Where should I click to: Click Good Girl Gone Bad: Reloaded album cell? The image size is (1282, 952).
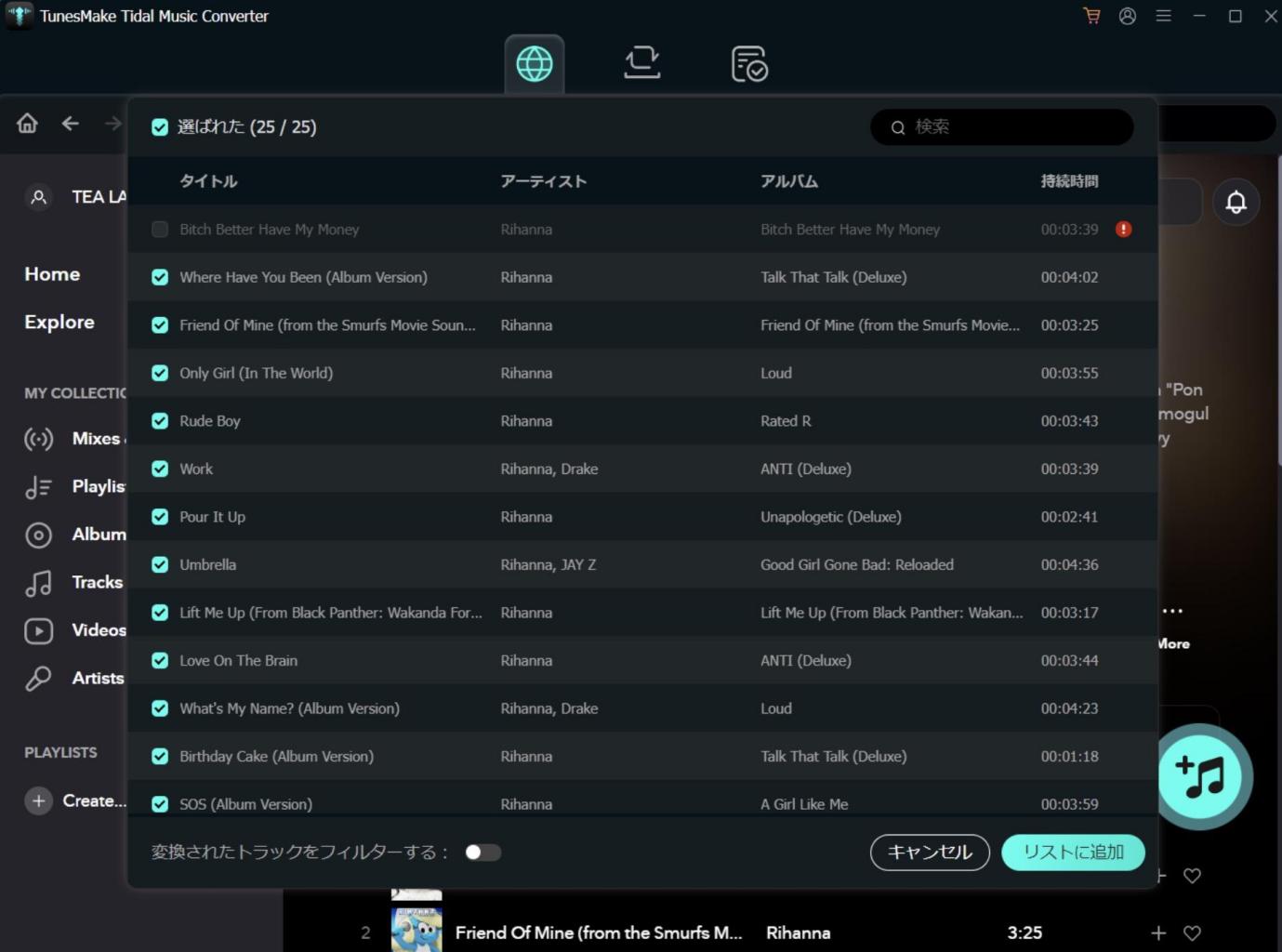pyautogui.click(x=857, y=564)
